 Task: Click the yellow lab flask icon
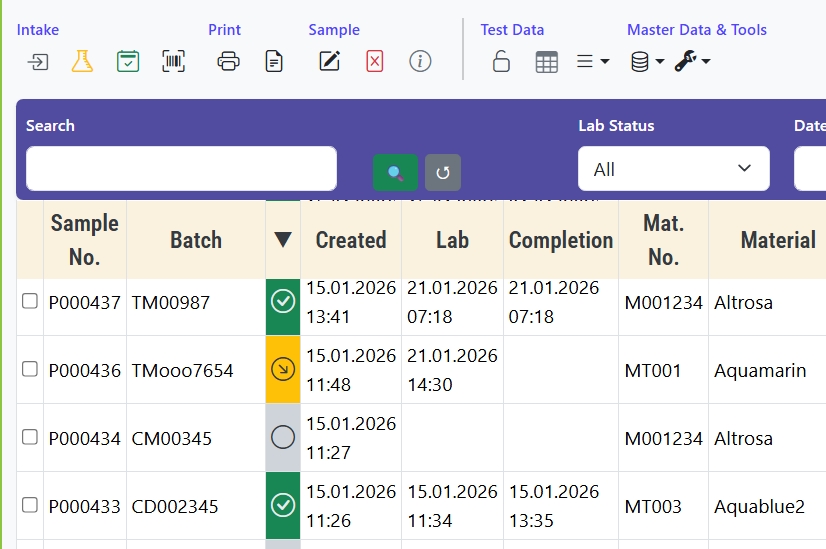click(82, 61)
